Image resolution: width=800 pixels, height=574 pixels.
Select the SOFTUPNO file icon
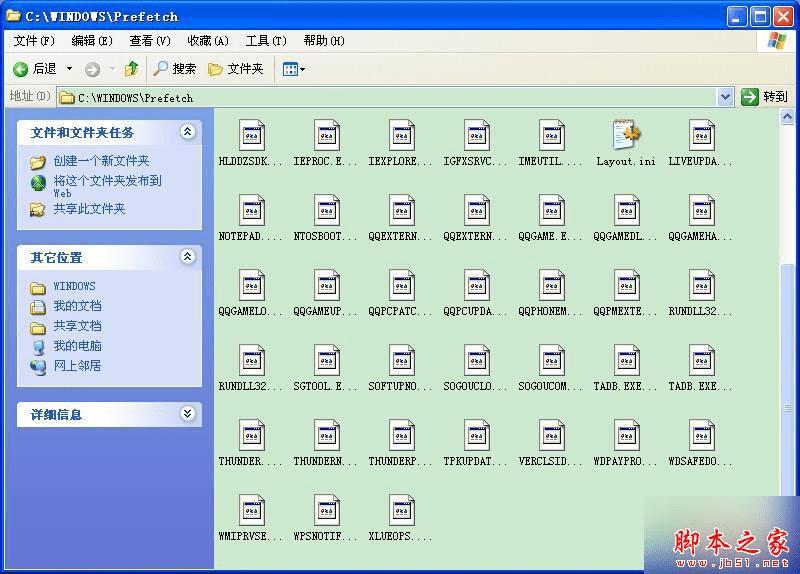[x=402, y=360]
